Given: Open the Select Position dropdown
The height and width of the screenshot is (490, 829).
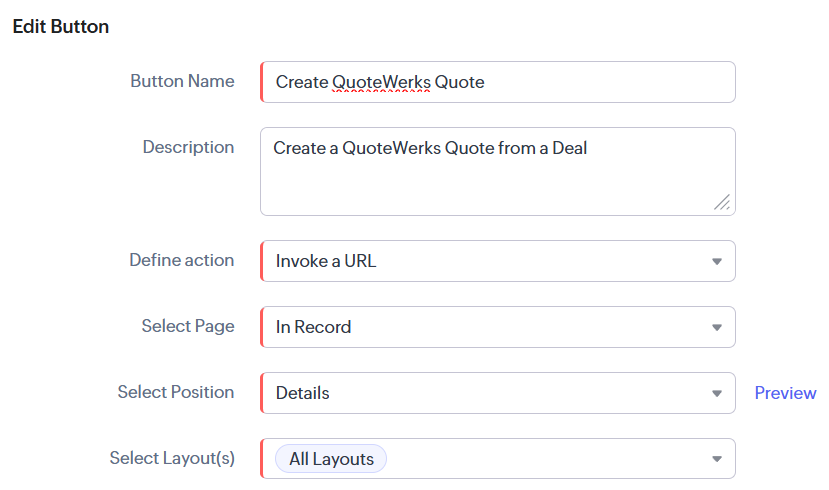Looking at the screenshot, I should tap(498, 393).
